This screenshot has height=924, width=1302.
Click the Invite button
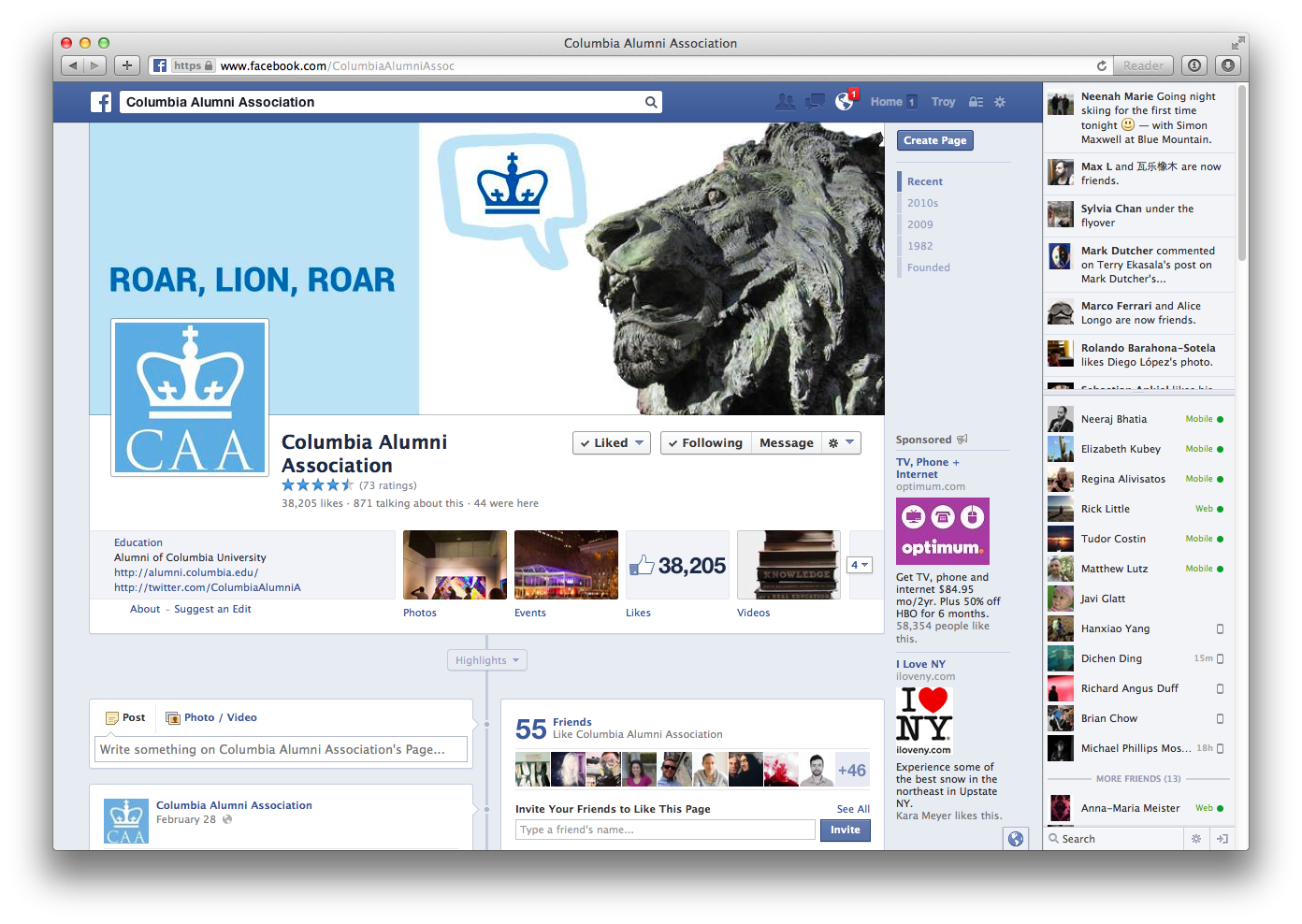click(846, 830)
